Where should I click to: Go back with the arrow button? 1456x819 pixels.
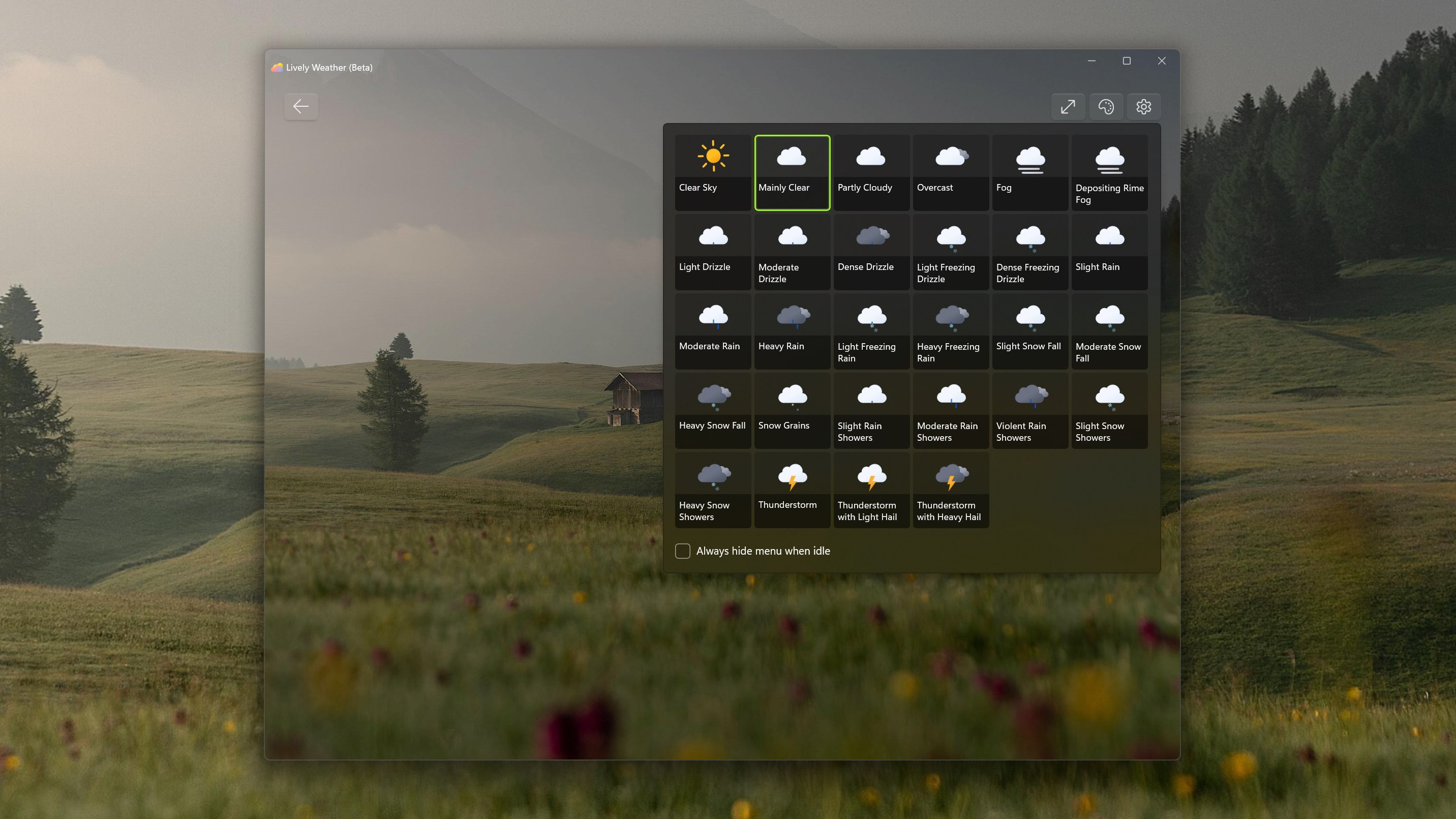point(300,106)
